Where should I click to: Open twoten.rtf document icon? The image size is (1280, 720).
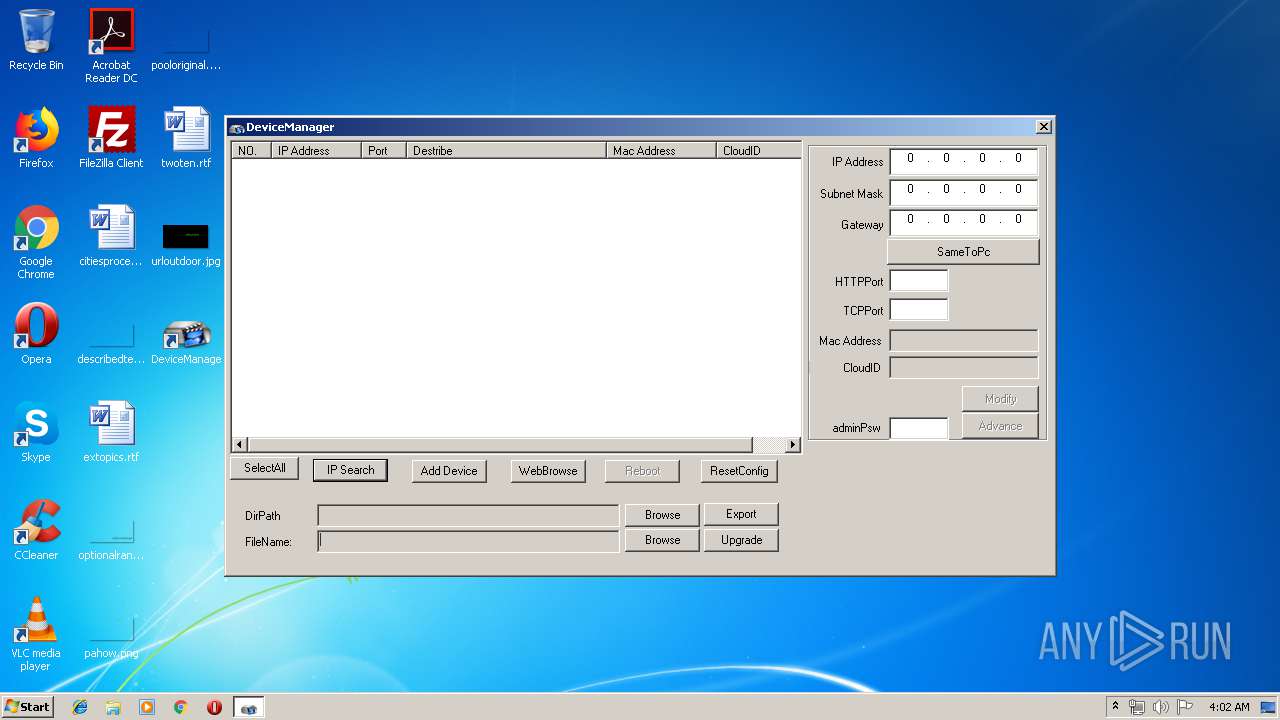tap(186, 138)
